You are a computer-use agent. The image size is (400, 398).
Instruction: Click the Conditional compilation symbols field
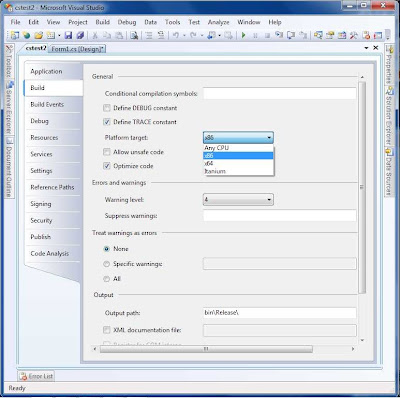pos(280,93)
